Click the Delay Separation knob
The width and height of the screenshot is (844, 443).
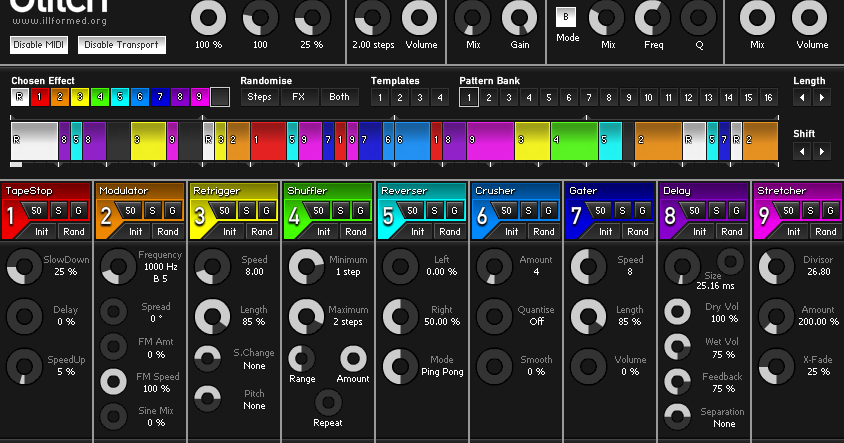tap(678, 417)
